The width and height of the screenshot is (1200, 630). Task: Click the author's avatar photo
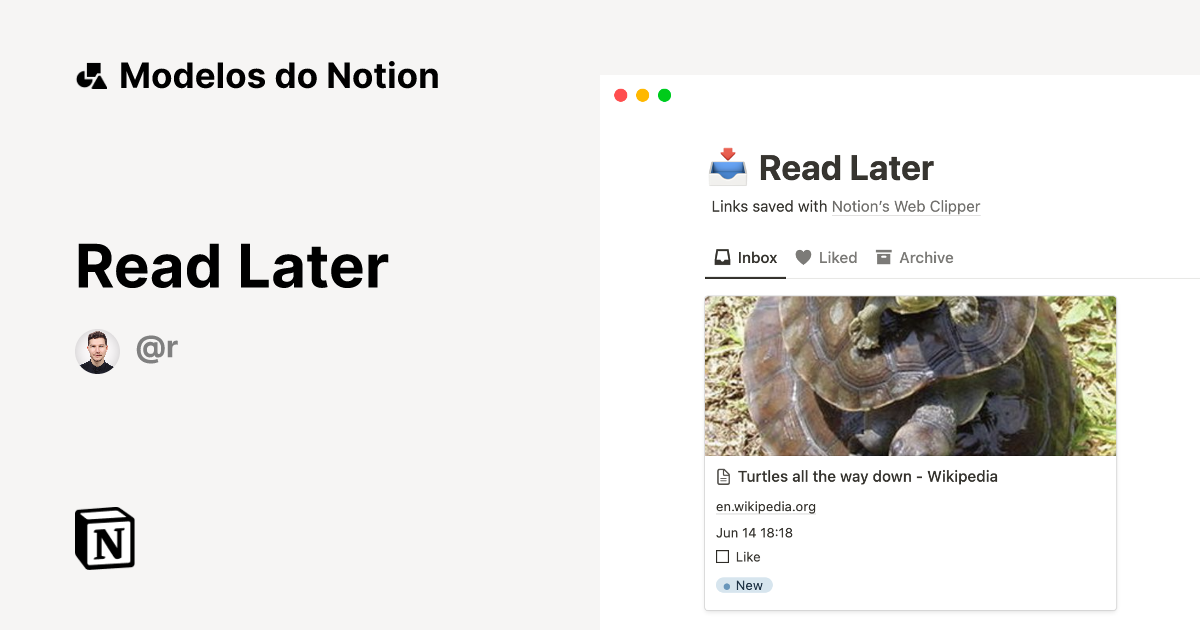coord(97,350)
